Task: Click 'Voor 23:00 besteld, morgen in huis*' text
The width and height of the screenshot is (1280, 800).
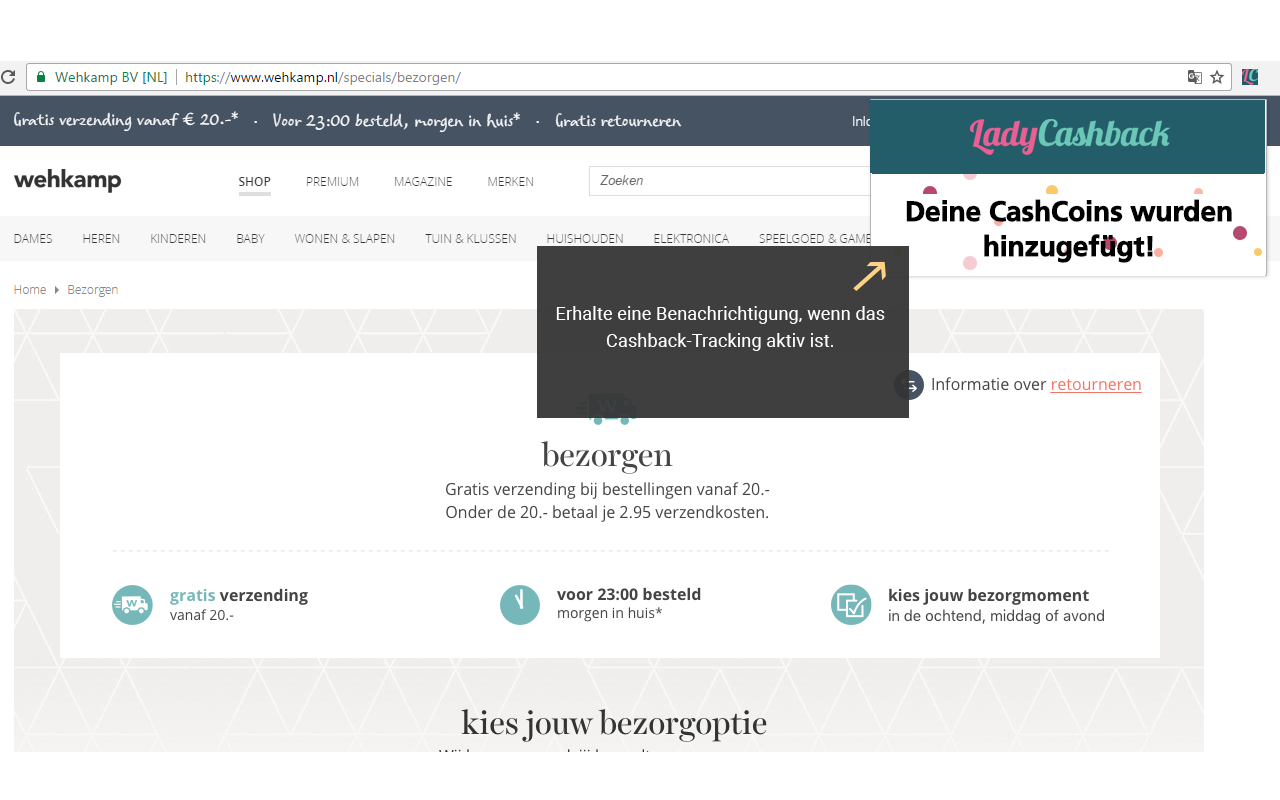Action: point(396,121)
